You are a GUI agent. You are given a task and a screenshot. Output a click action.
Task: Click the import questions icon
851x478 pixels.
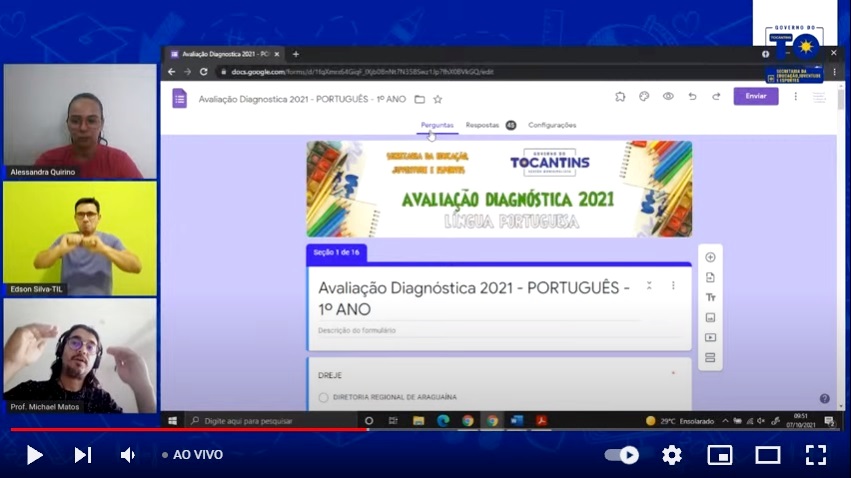pyautogui.click(x=710, y=277)
